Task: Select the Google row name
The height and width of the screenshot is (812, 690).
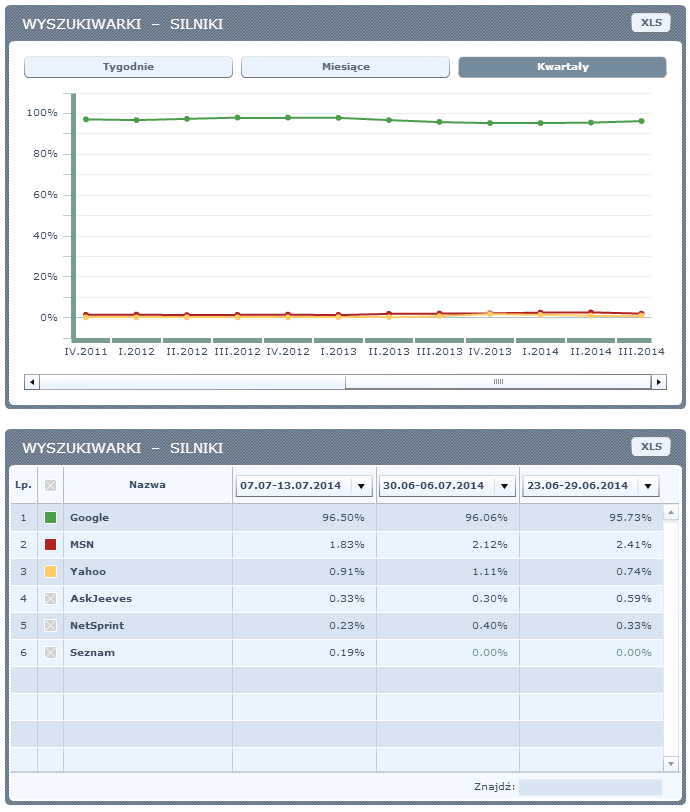Action: click(x=90, y=517)
